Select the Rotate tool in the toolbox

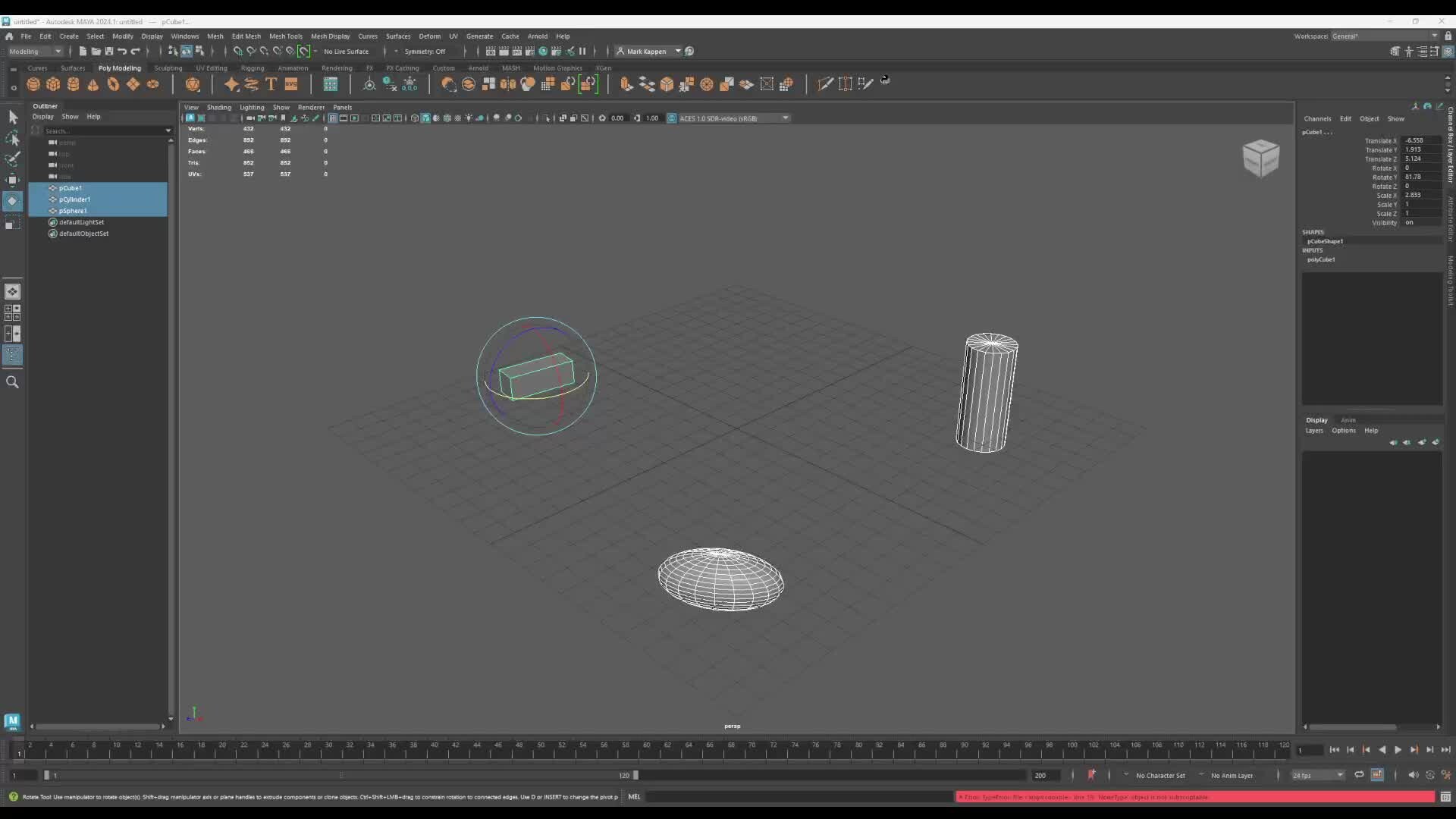pos(13,201)
